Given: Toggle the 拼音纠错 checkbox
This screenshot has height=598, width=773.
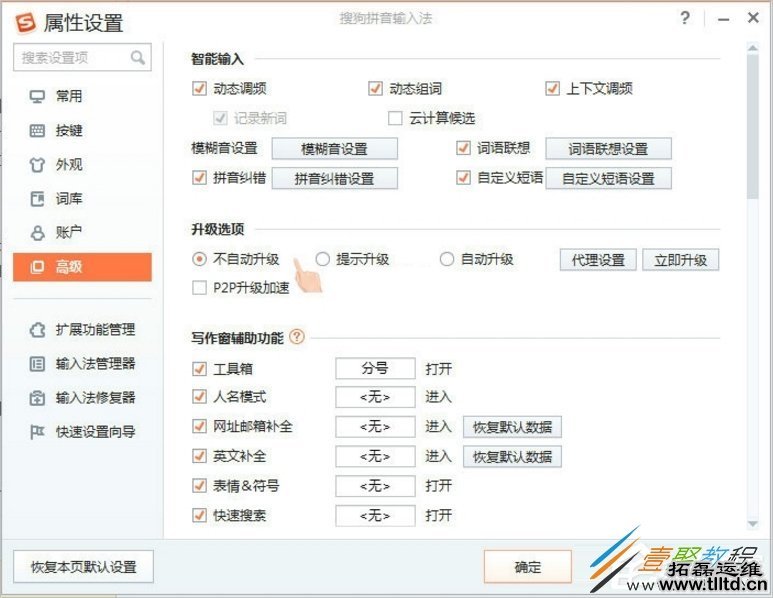Looking at the screenshot, I should click(199, 178).
